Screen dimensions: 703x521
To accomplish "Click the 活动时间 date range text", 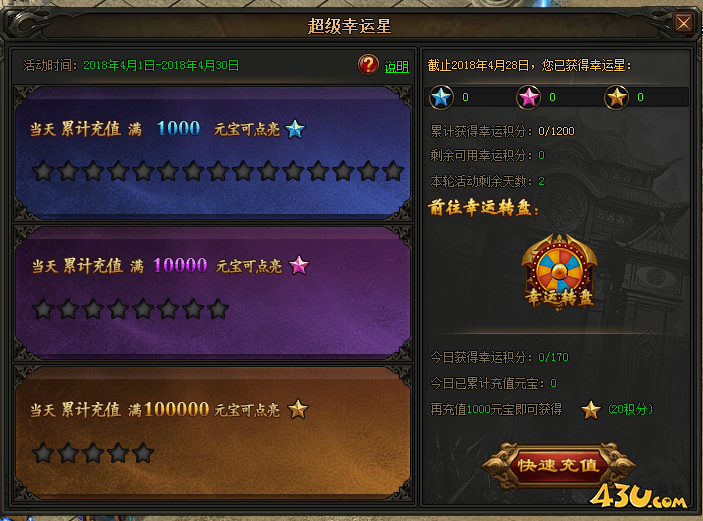I will tap(161, 65).
